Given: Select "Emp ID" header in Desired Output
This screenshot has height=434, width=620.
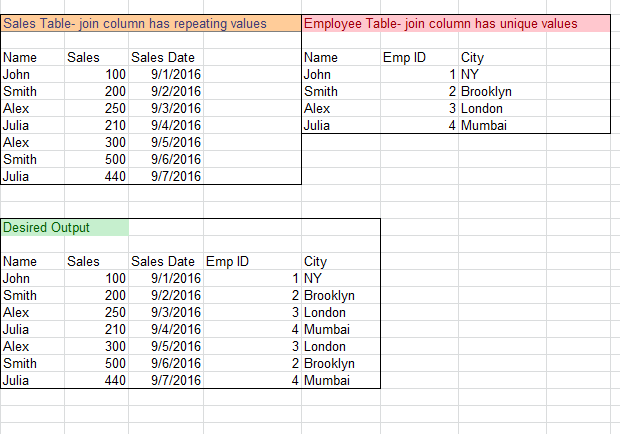Looking at the screenshot, I should tap(227, 262).
